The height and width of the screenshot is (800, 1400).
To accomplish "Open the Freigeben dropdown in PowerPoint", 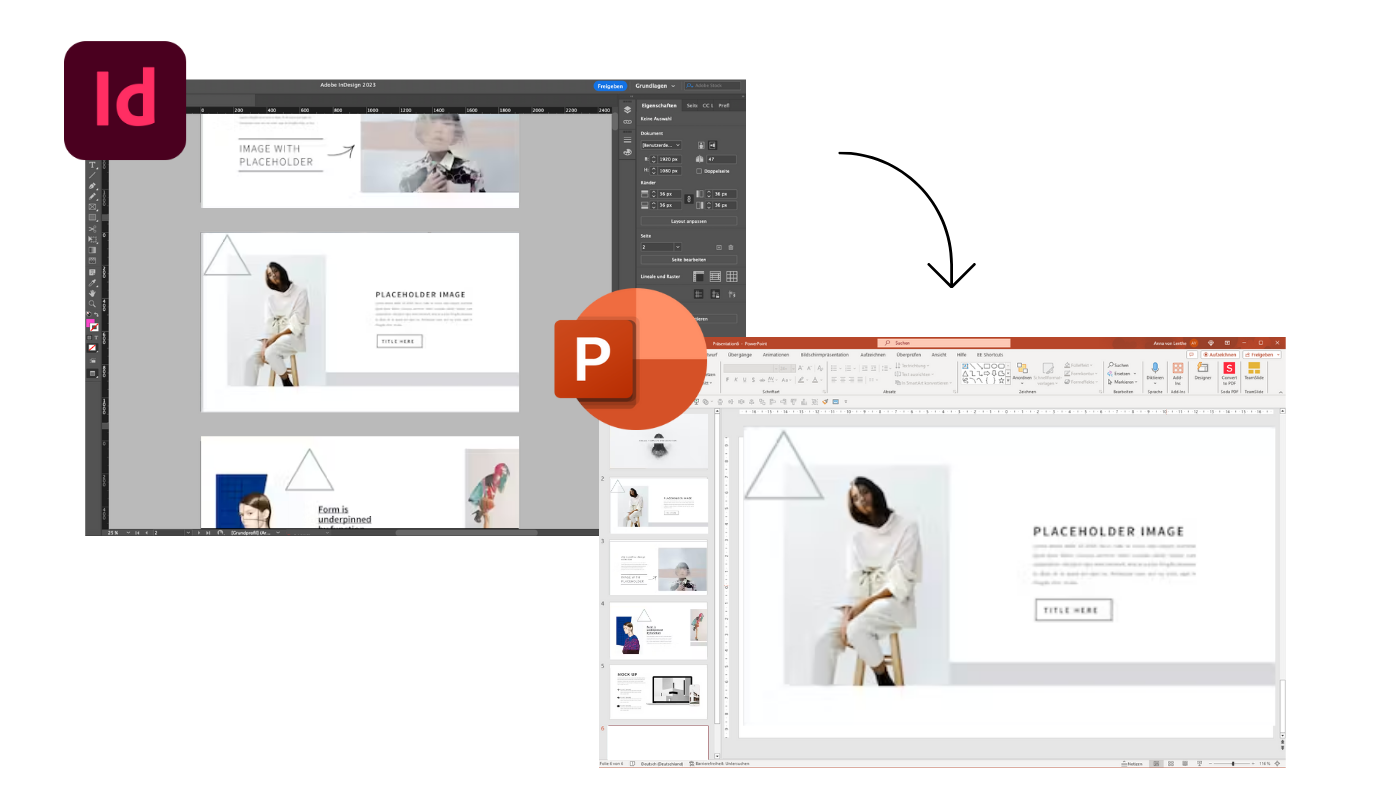I will pyautogui.click(x=1263, y=355).
